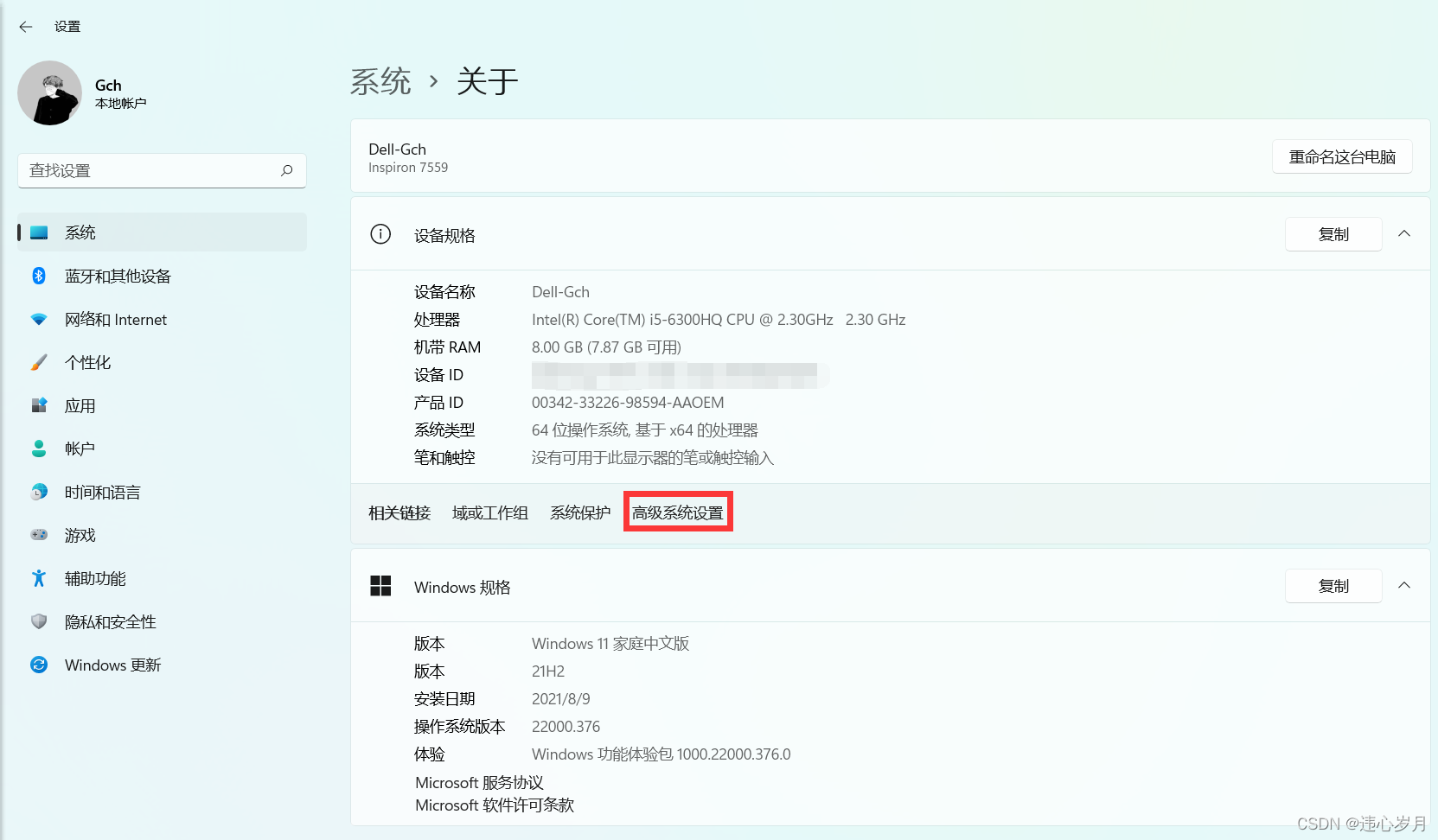Click the 设备 ID label
The image size is (1438, 840).
pos(438,375)
